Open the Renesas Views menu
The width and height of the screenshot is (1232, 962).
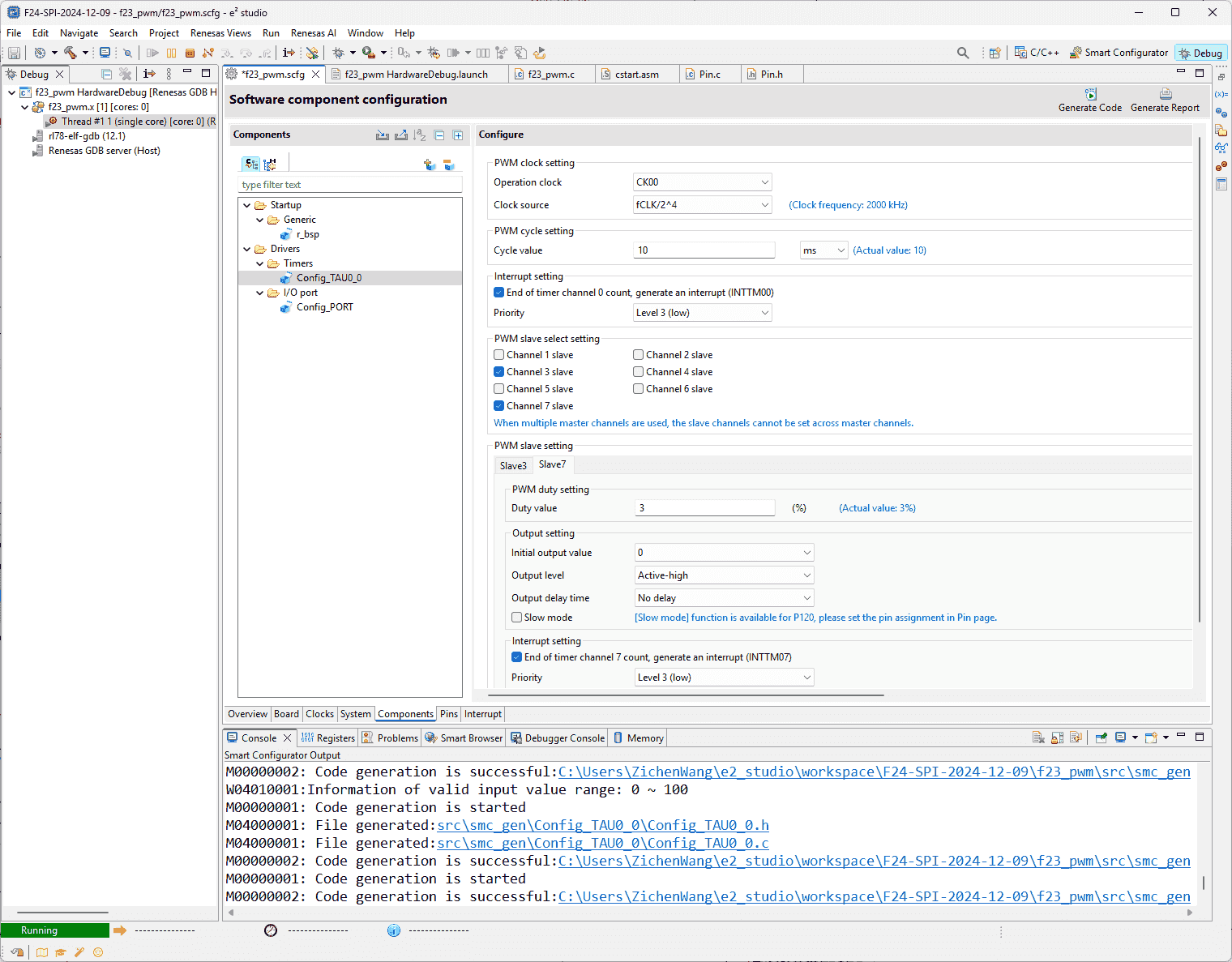tap(220, 33)
